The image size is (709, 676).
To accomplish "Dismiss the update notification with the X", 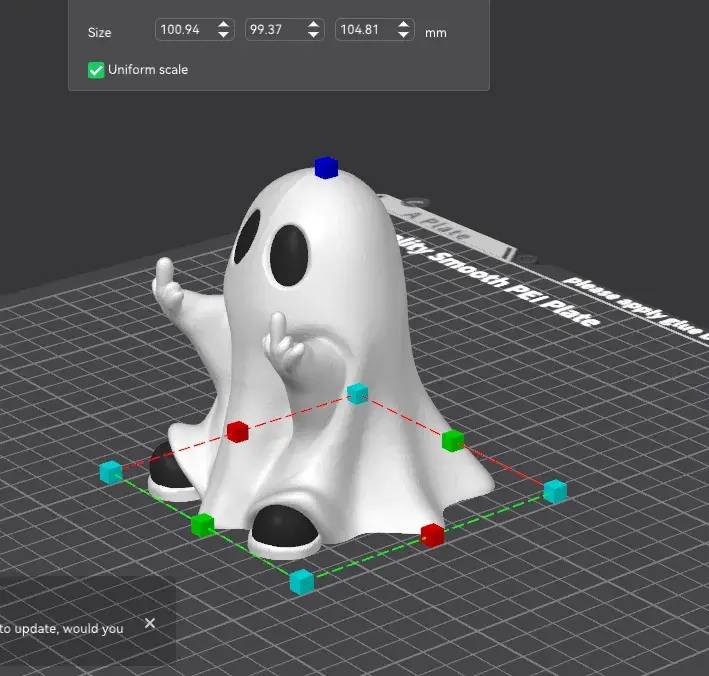I will 150,623.
